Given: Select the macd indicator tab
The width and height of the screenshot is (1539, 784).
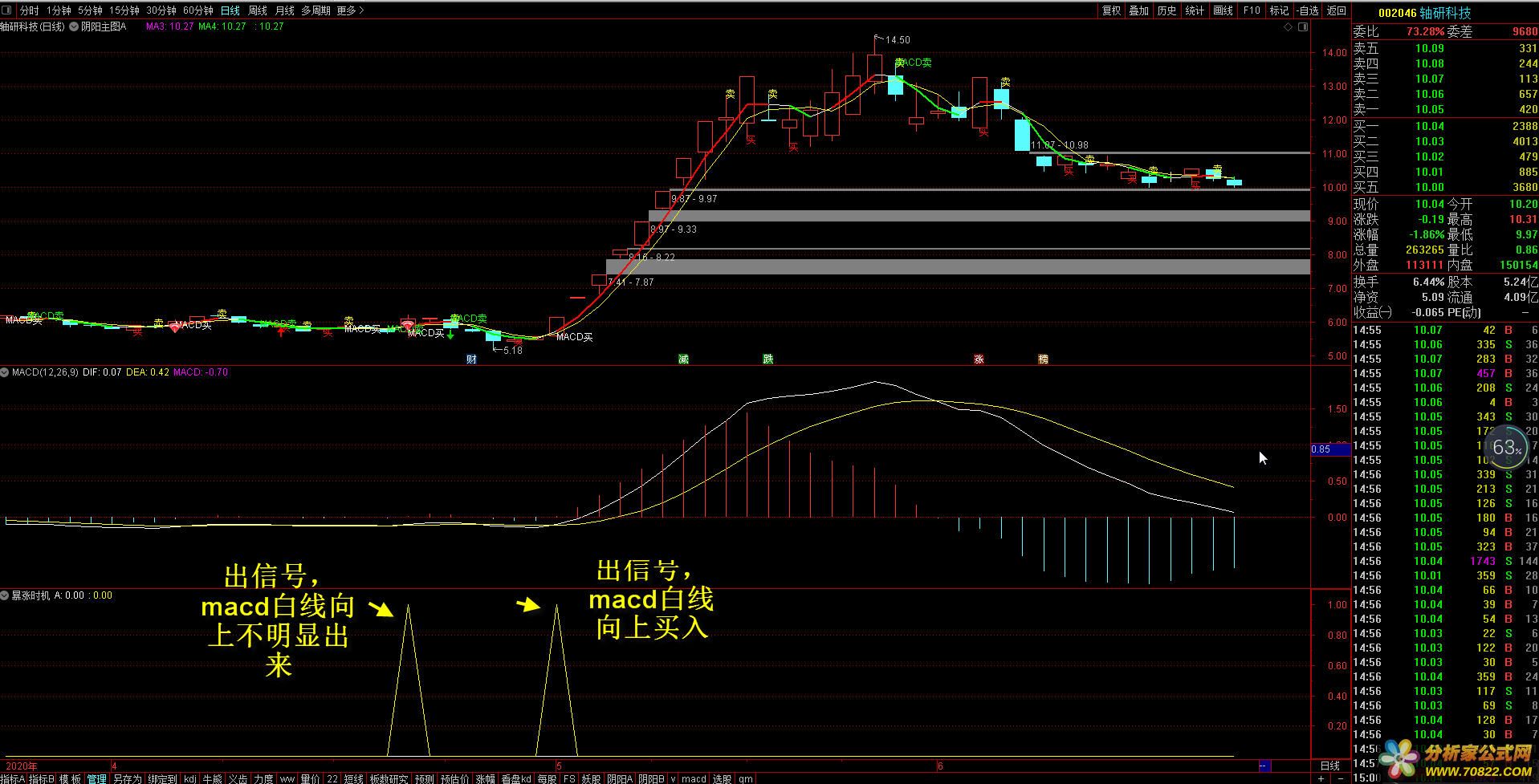Looking at the screenshot, I should (694, 778).
